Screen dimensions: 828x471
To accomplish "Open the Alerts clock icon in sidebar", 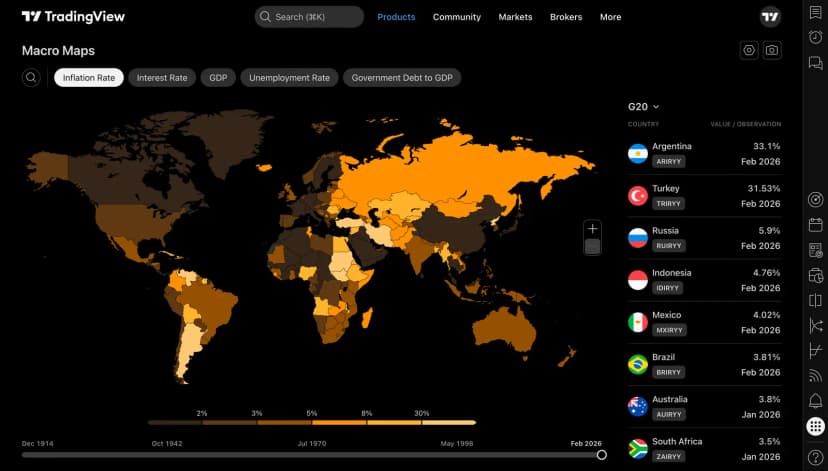I will point(815,38).
